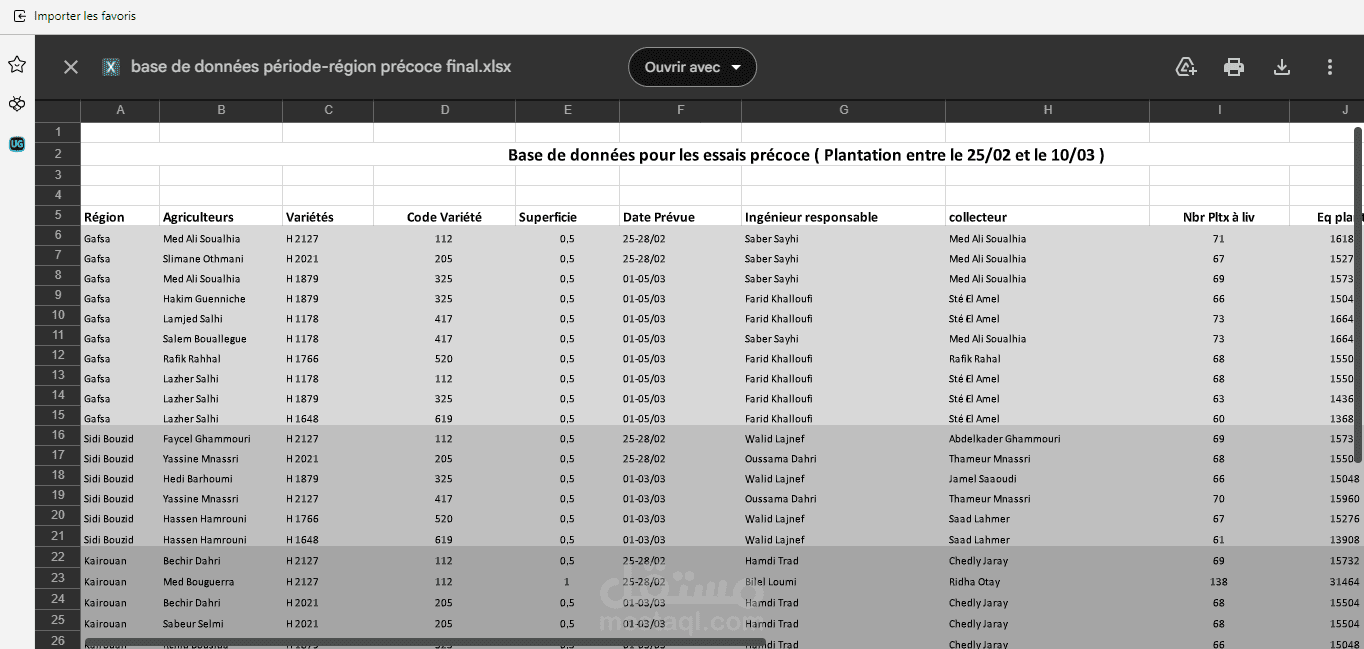Image resolution: width=1364 pixels, height=649 pixels.
Task: Select column G header
Action: pyautogui.click(x=843, y=110)
